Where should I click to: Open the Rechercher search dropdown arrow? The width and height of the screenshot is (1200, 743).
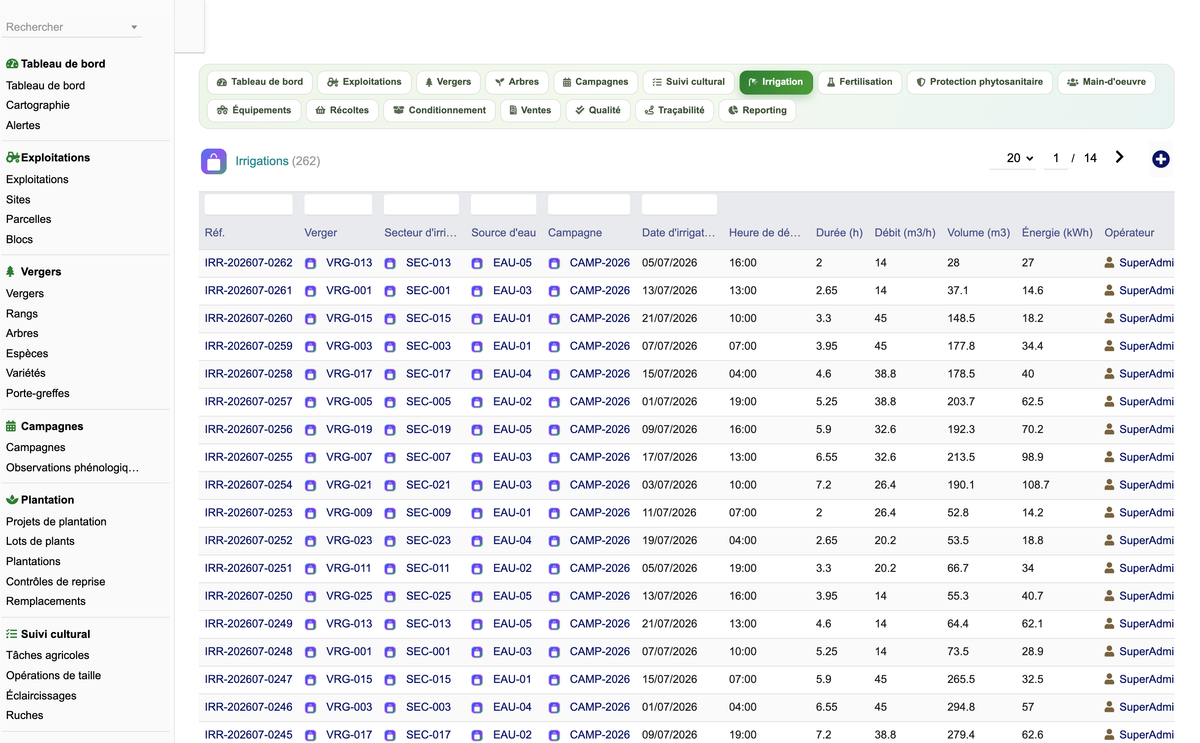(135, 28)
